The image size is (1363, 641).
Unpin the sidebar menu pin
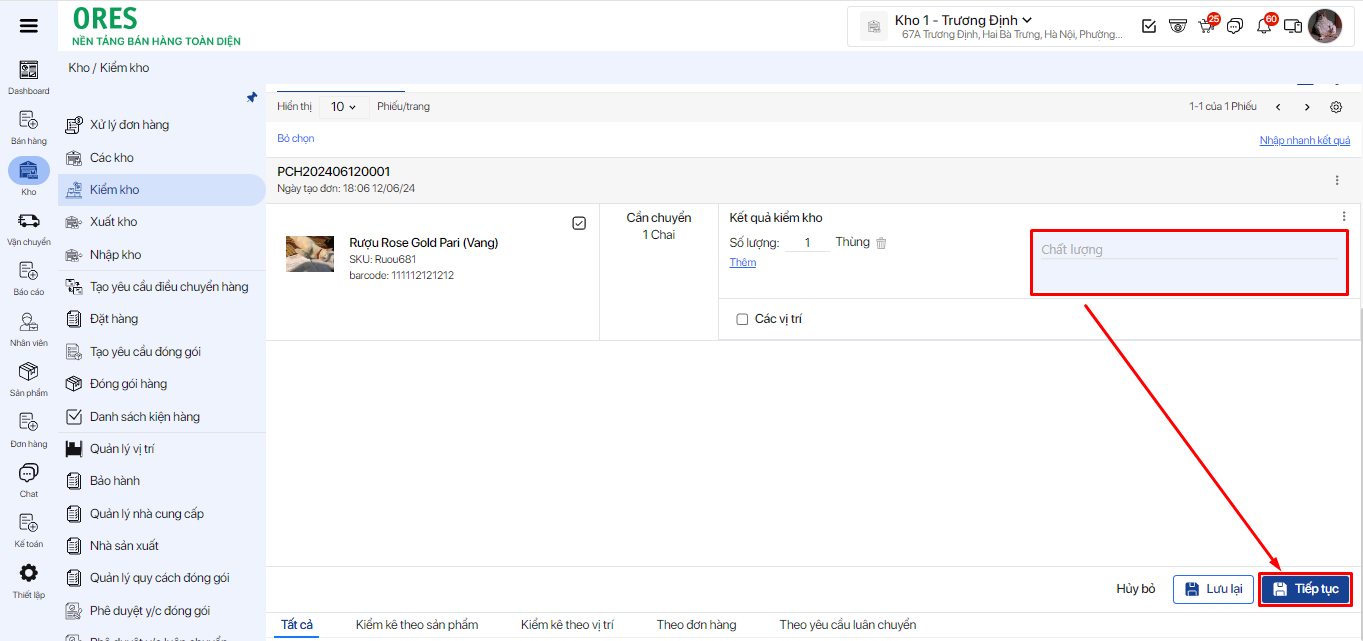(x=252, y=98)
